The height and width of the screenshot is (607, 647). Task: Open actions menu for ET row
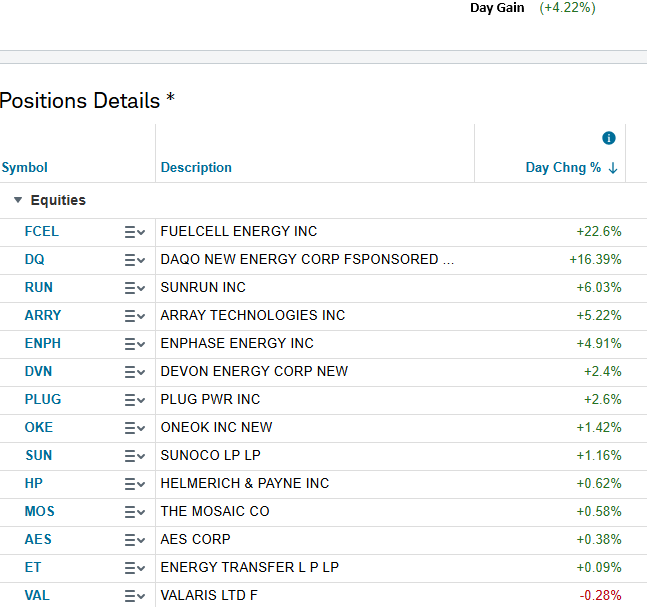tap(135, 568)
